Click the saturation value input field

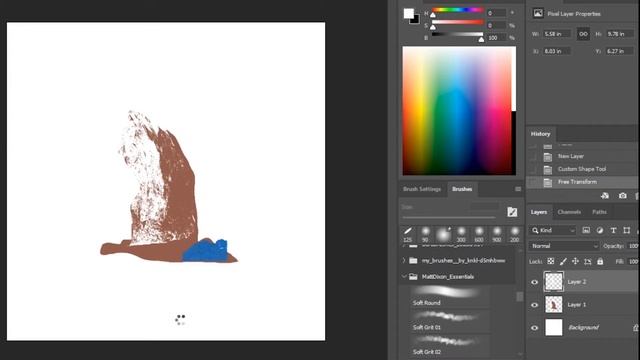coord(496,25)
